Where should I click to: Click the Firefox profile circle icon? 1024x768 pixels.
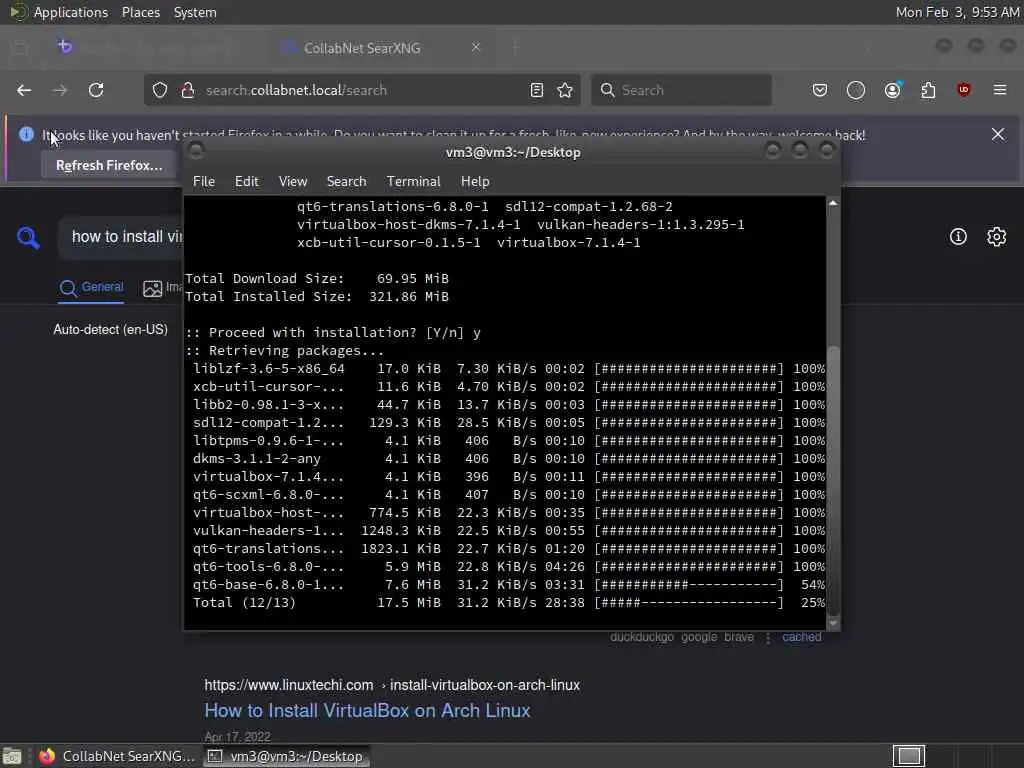coord(856,90)
